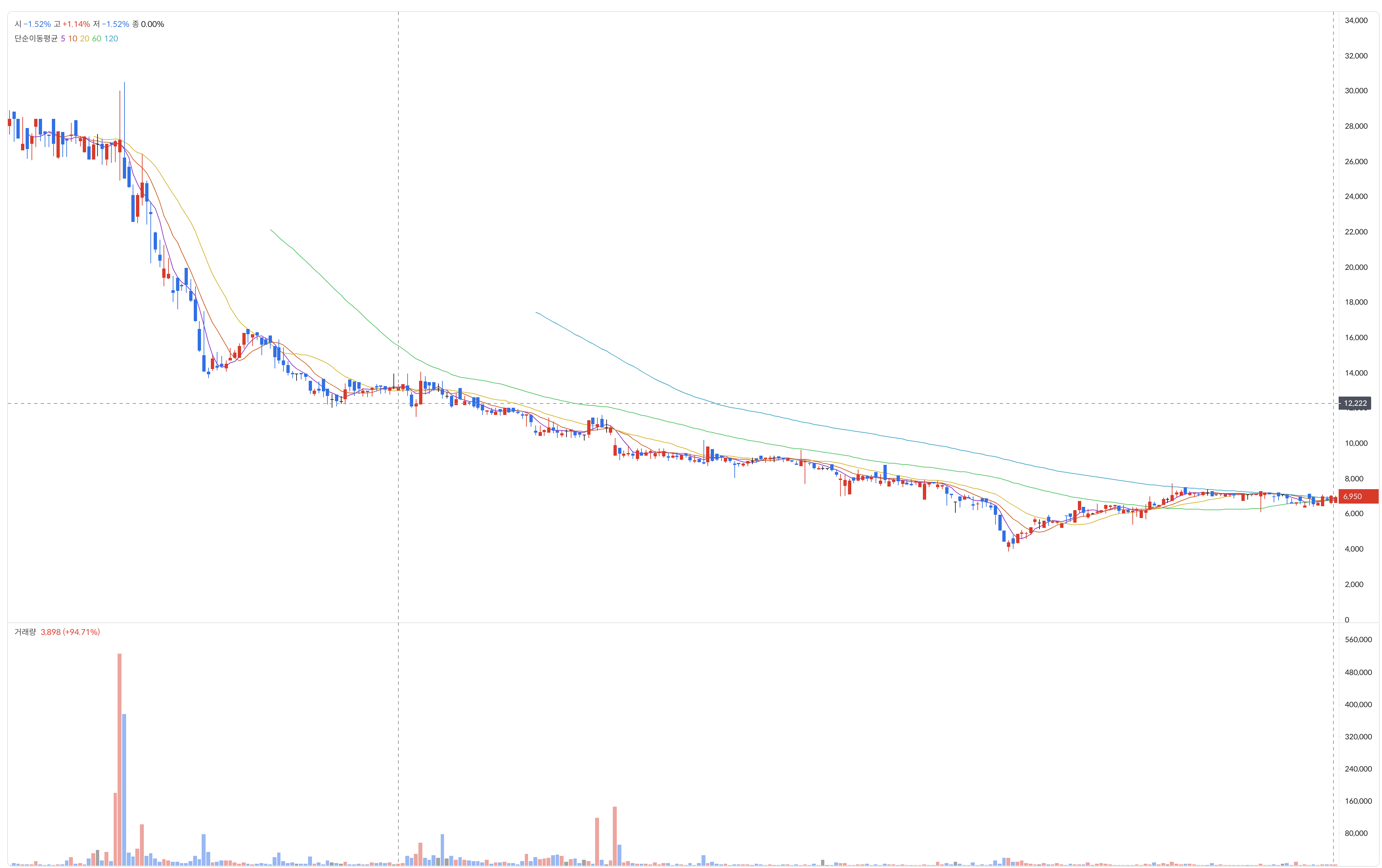
Task: Click the orange 10 moving-average label
Action: (x=72, y=38)
